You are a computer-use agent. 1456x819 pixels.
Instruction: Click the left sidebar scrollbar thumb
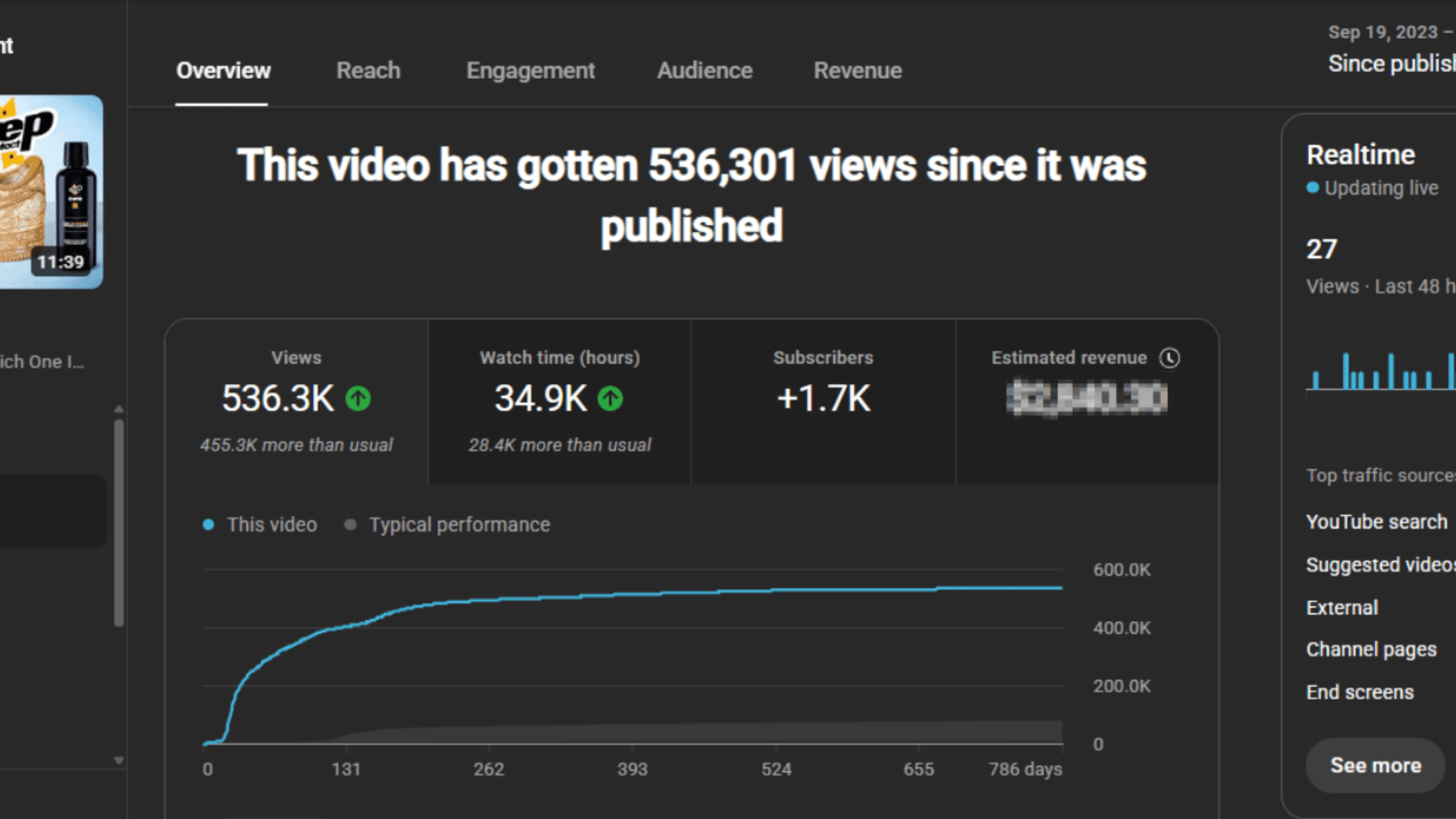tap(119, 523)
